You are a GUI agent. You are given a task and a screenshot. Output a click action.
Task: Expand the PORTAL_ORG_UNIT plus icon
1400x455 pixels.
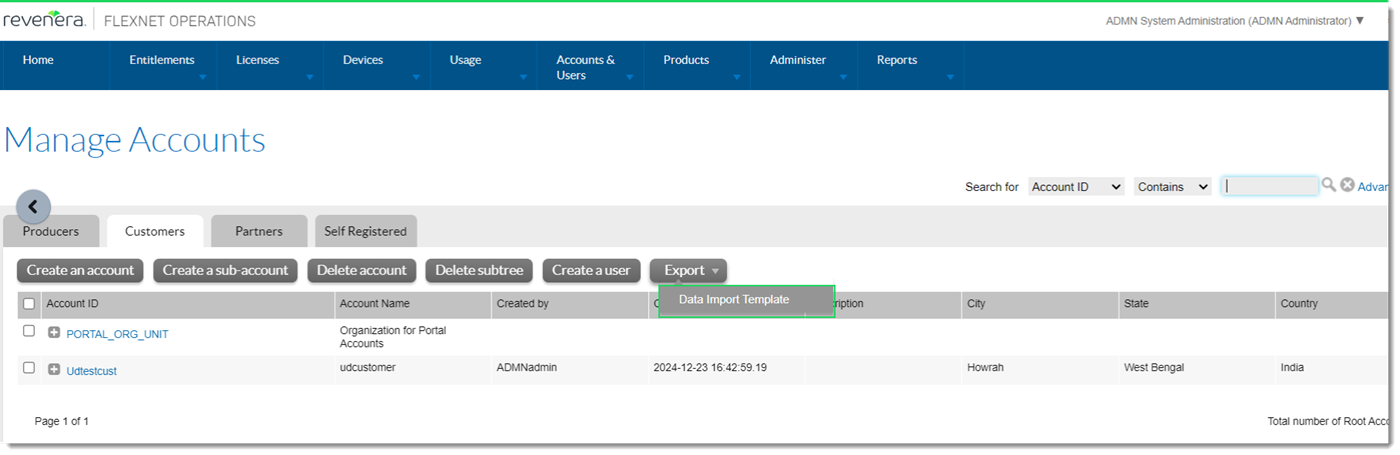coord(54,332)
